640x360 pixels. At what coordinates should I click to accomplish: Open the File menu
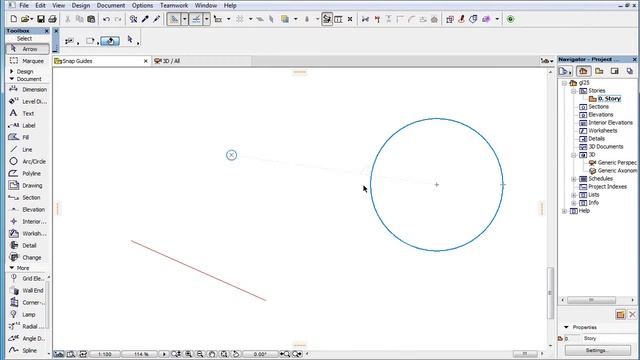[x=24, y=5]
